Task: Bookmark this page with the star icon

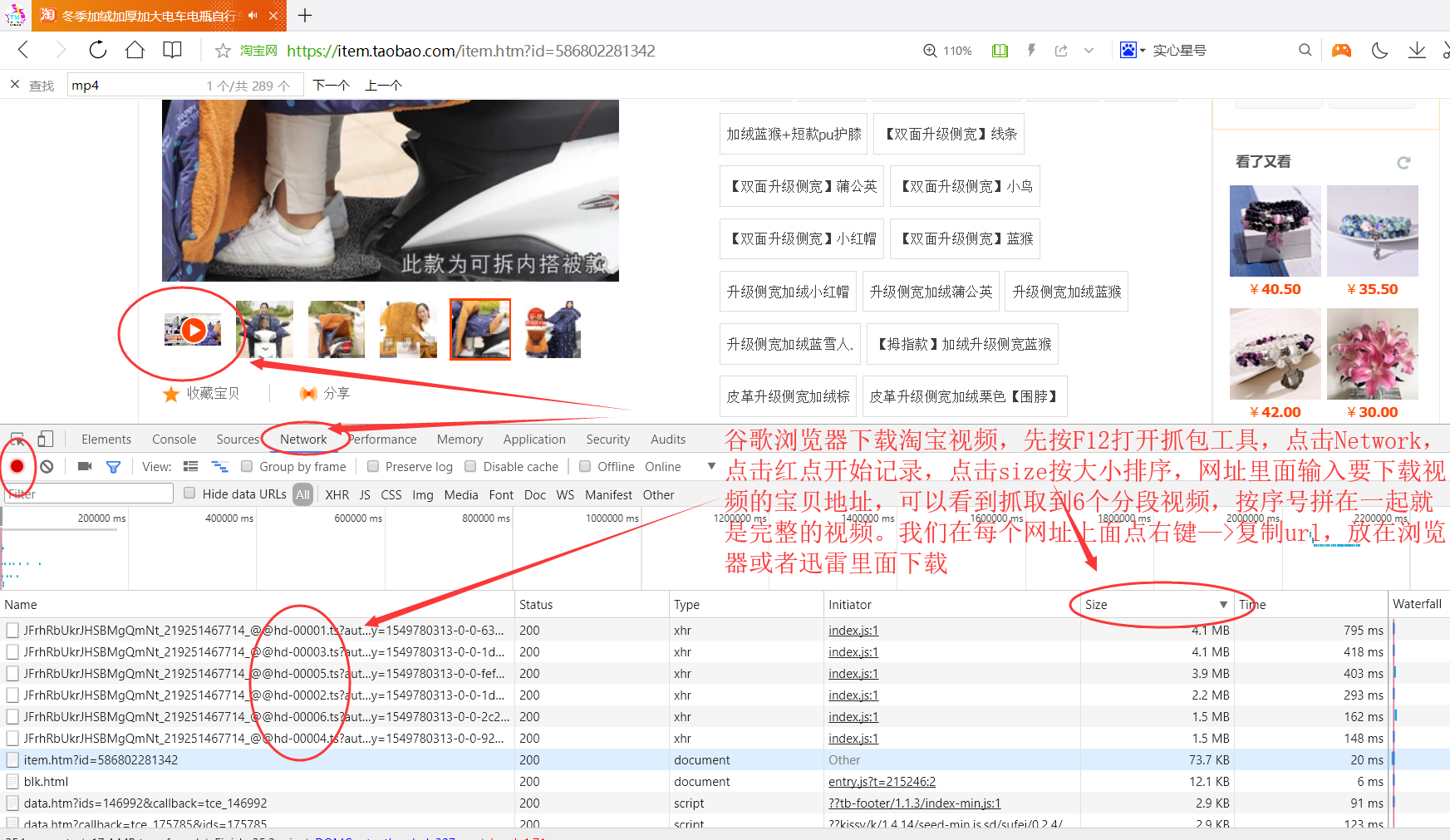Action: click(x=223, y=52)
